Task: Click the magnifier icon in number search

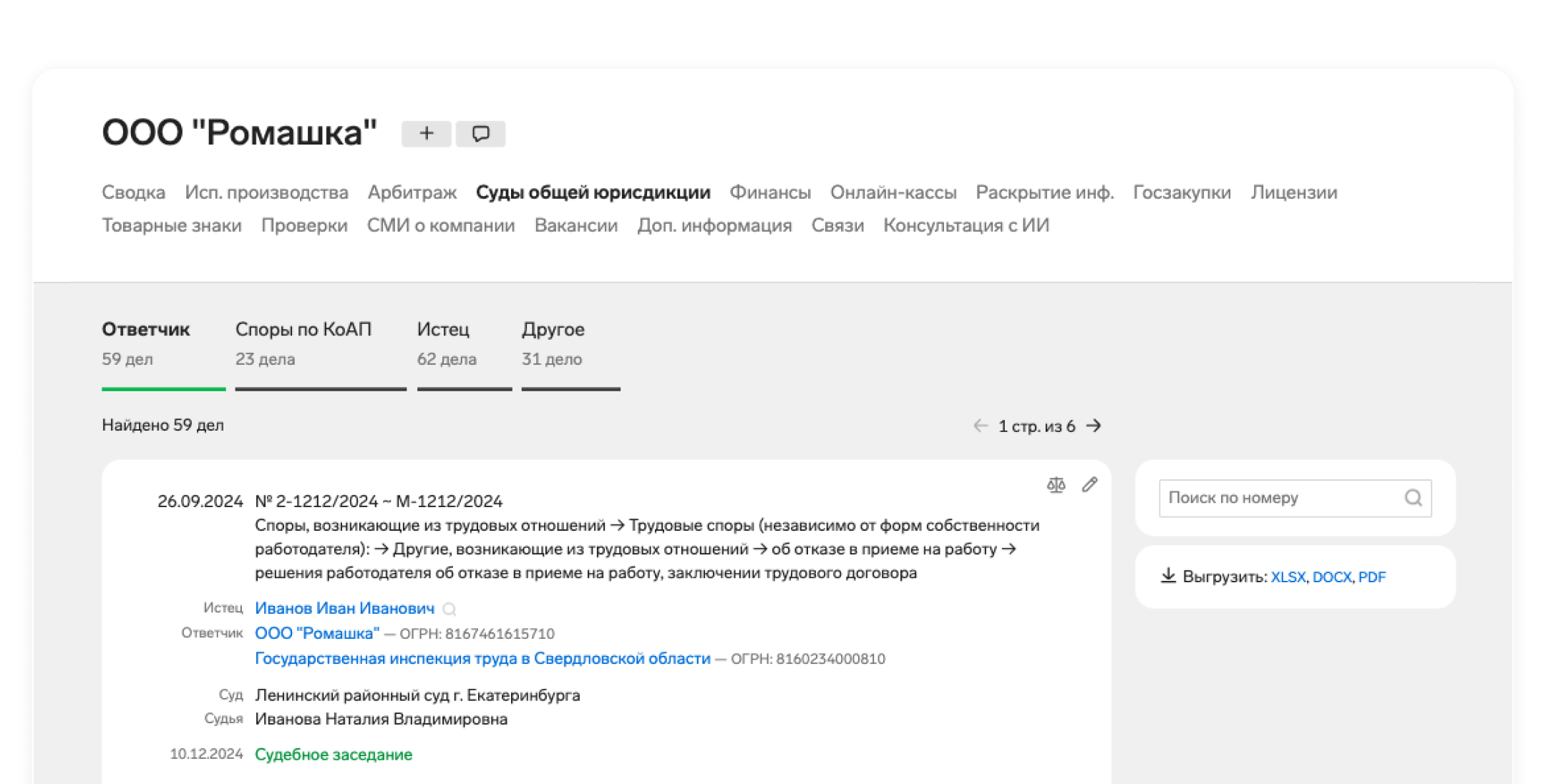Action: [x=1413, y=498]
